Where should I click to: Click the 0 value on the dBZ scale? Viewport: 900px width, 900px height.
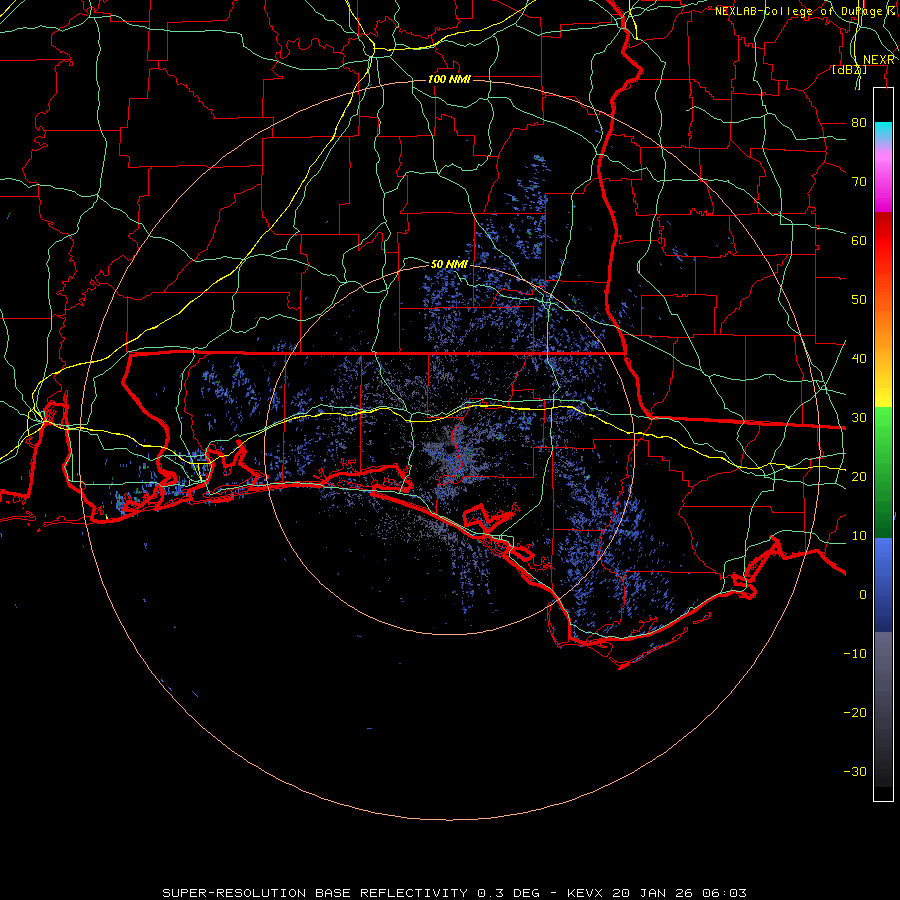pos(863,595)
